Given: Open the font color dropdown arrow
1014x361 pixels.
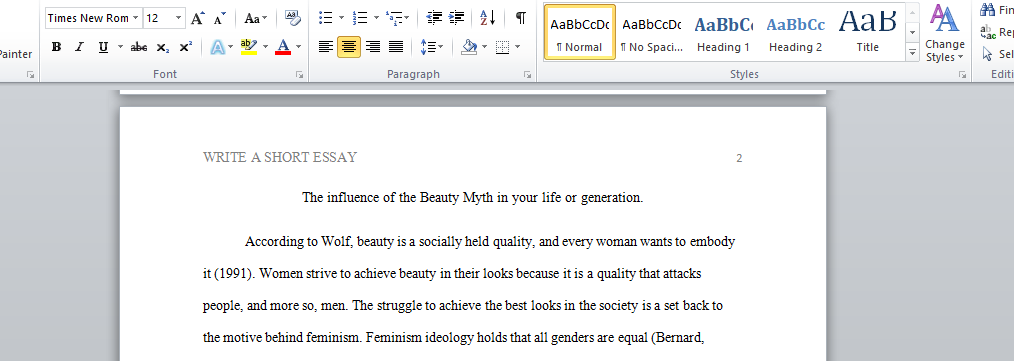Looking at the screenshot, I should pos(298,47).
